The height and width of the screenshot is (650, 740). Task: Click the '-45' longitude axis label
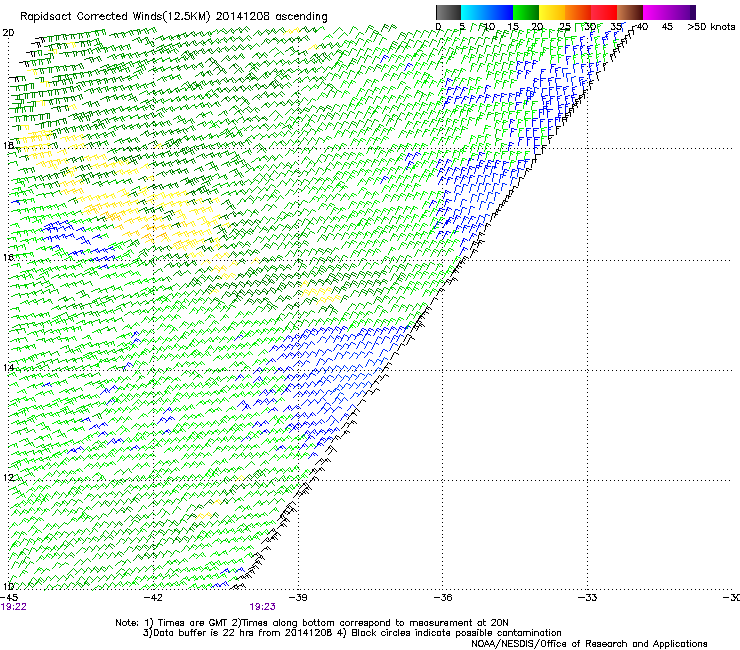(9, 598)
